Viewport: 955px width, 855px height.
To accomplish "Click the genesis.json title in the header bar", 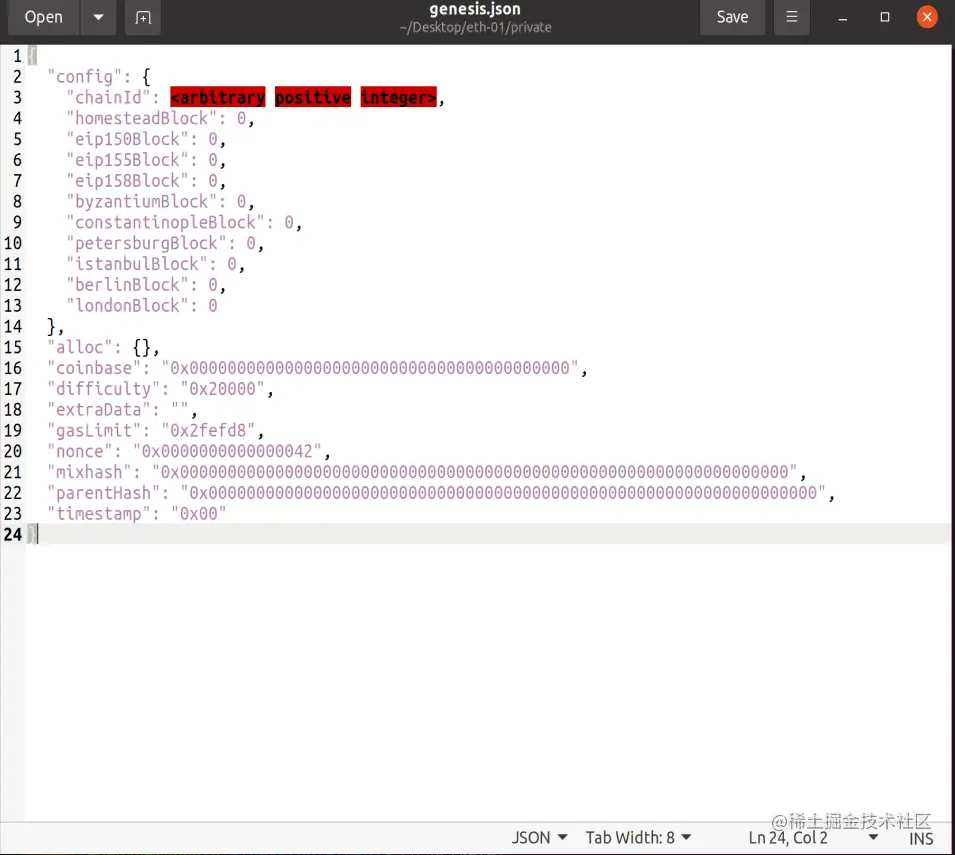I will click(x=475, y=9).
